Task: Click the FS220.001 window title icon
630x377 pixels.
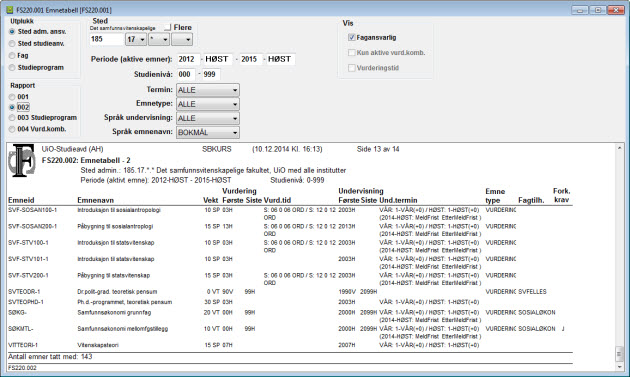Action: pos(10,10)
